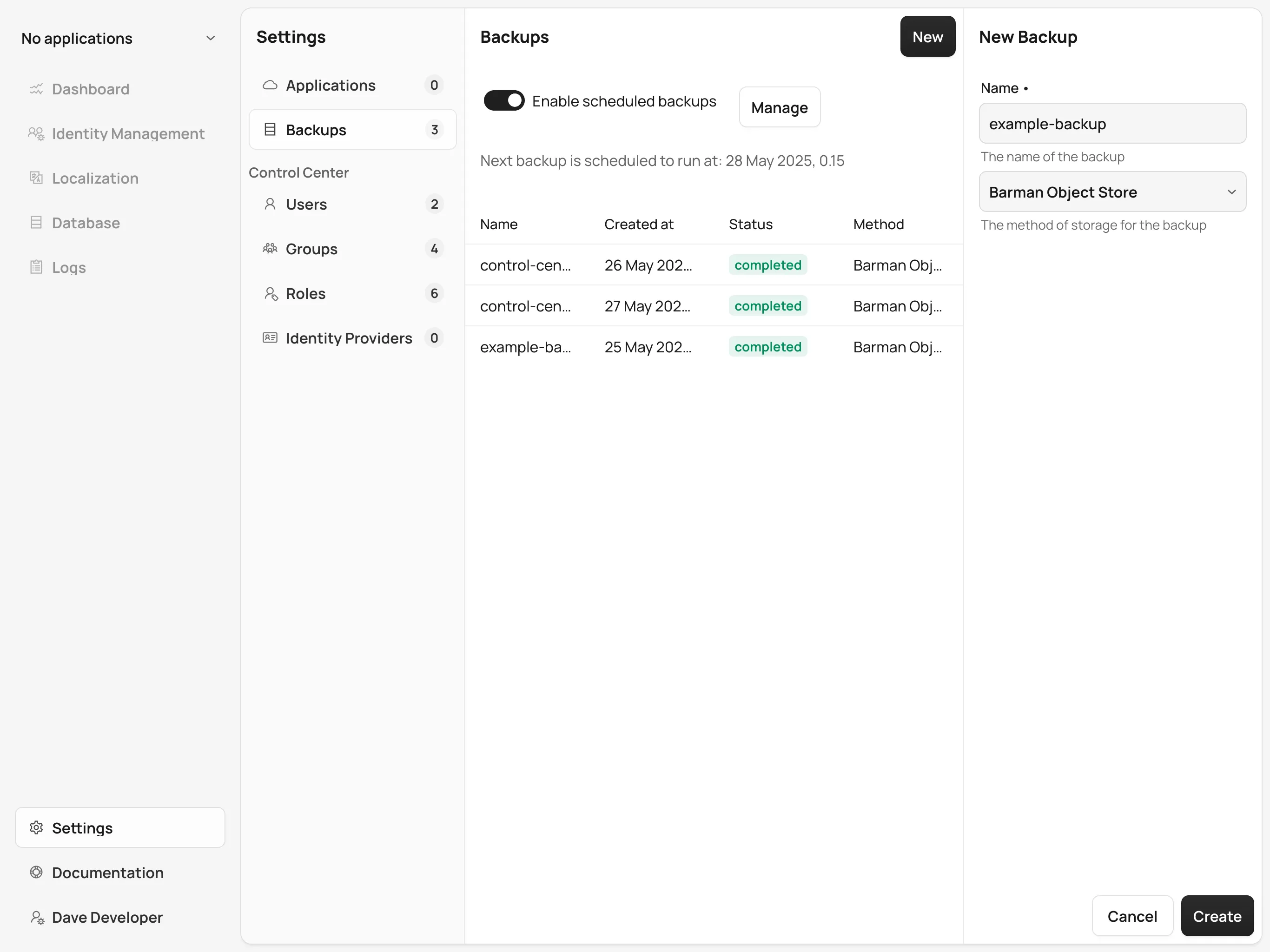Open the Barman Object Store dropdown
Image resolution: width=1270 pixels, height=952 pixels.
pos(1112,192)
